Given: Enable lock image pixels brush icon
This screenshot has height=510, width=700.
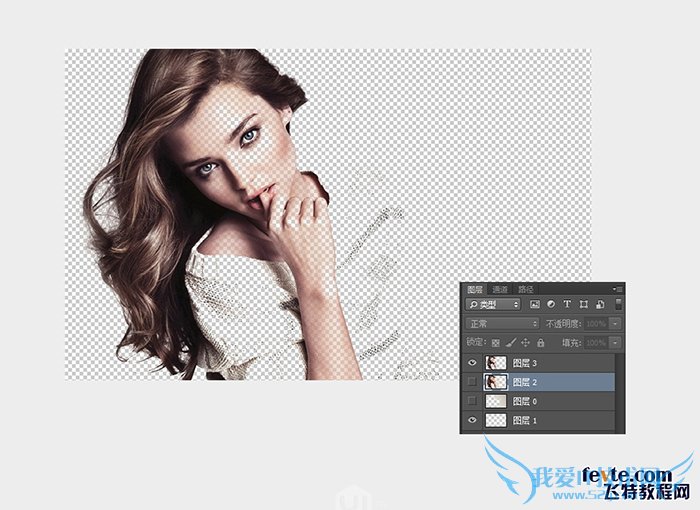Looking at the screenshot, I should (x=511, y=343).
